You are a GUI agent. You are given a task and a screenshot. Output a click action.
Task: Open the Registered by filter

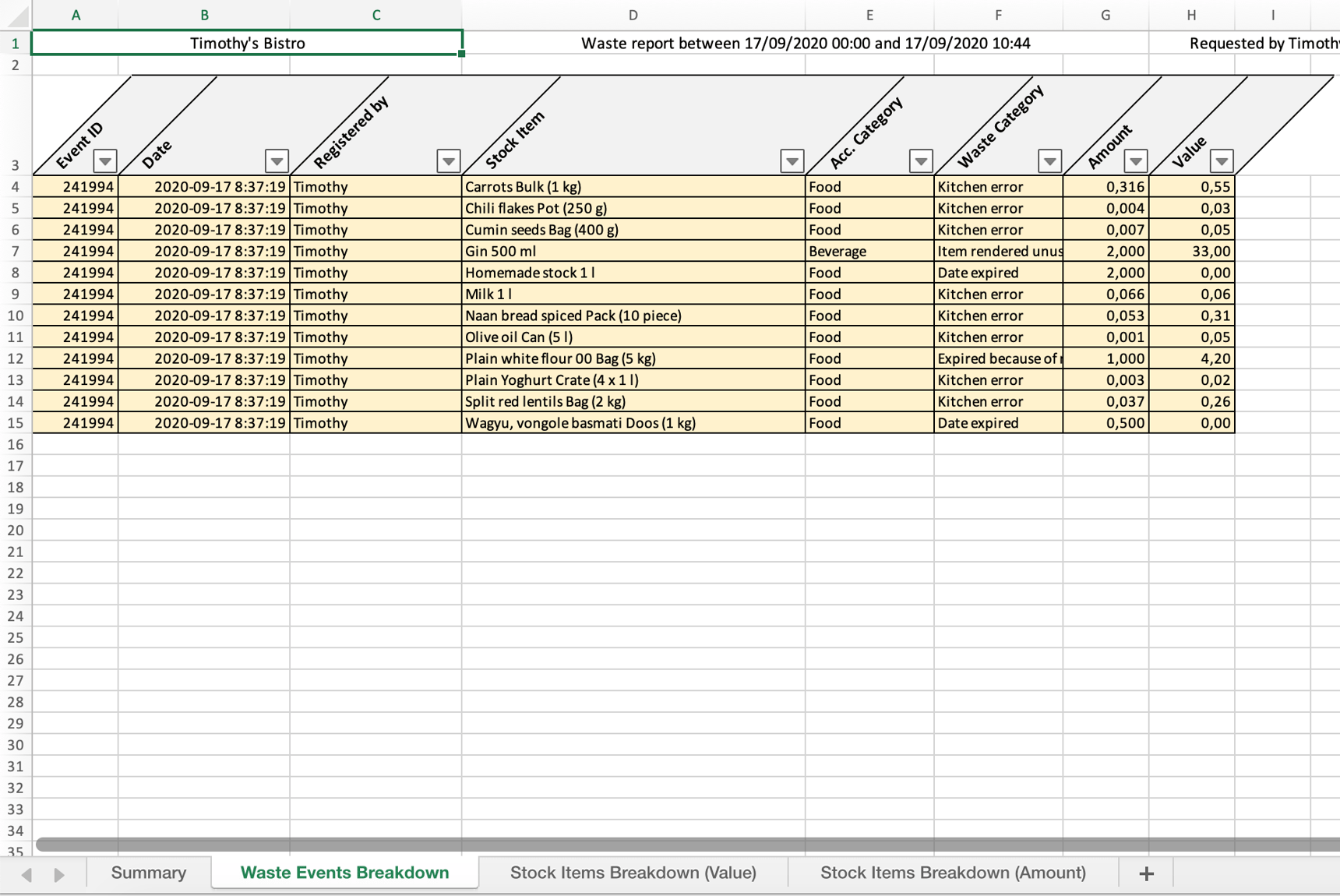pos(449,161)
